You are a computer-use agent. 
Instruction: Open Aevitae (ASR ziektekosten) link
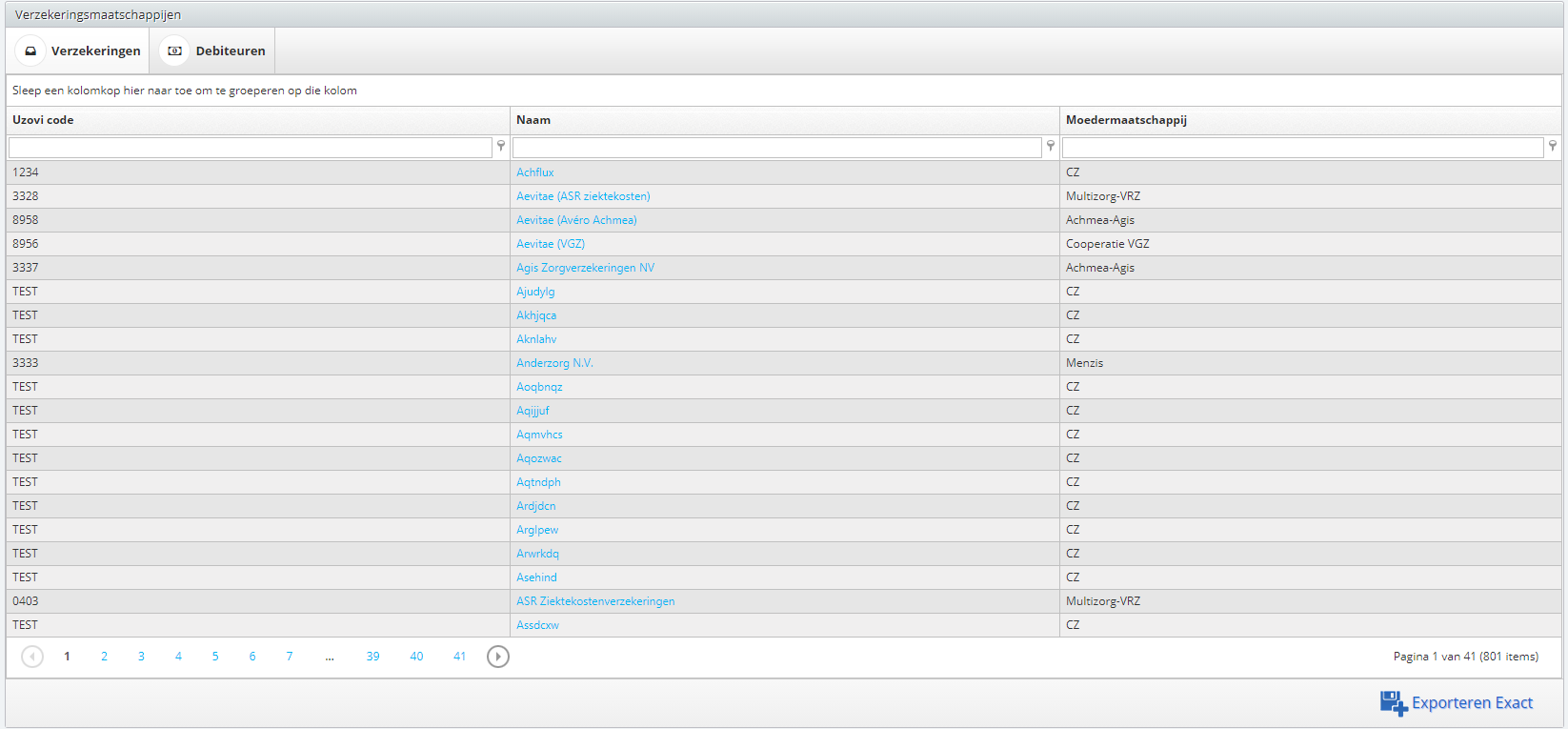(x=583, y=196)
